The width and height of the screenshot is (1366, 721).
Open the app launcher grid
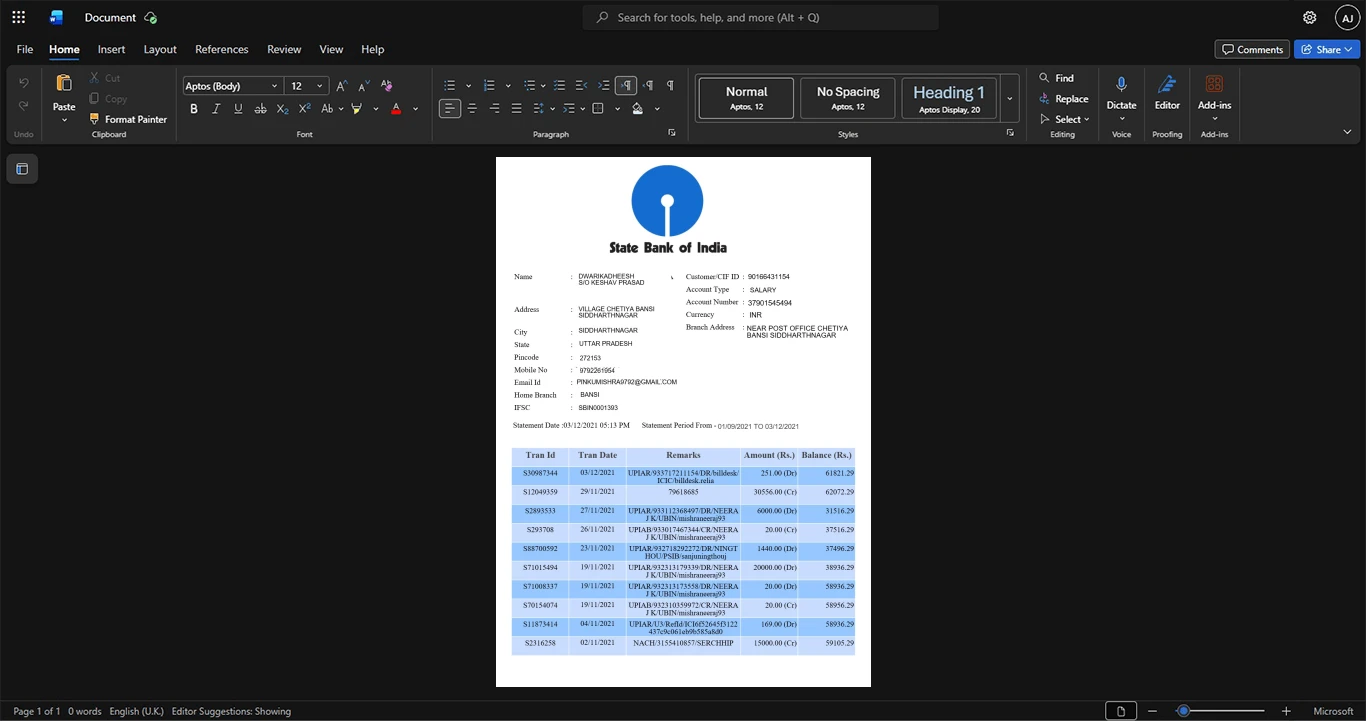(x=18, y=17)
